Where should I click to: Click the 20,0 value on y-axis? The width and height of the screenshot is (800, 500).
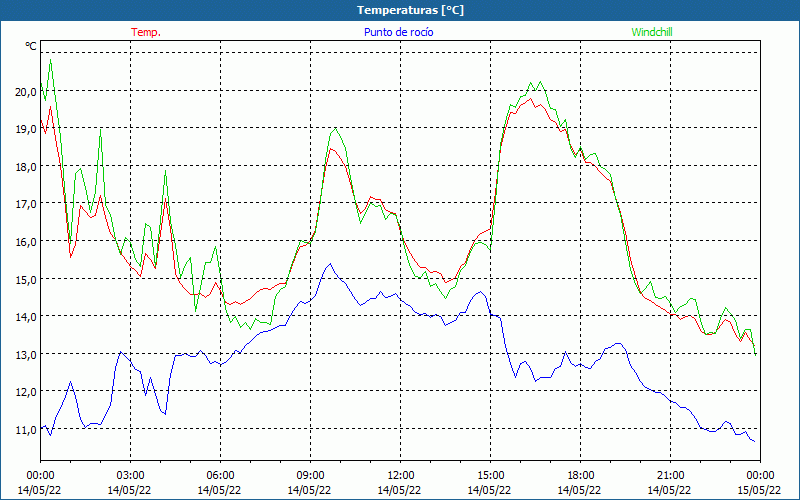pos(25,91)
